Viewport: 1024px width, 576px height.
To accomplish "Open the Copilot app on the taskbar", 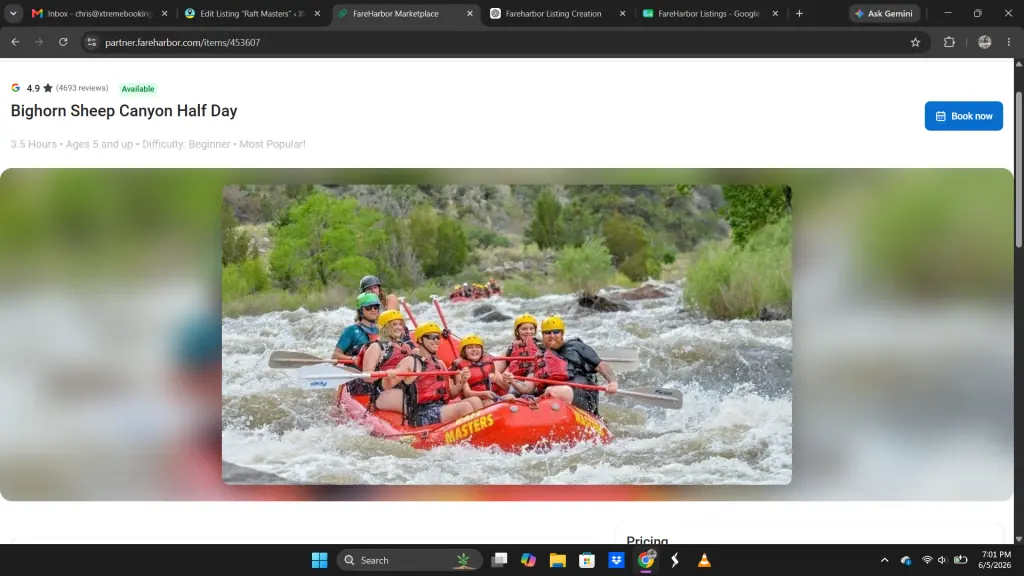I will point(528,560).
